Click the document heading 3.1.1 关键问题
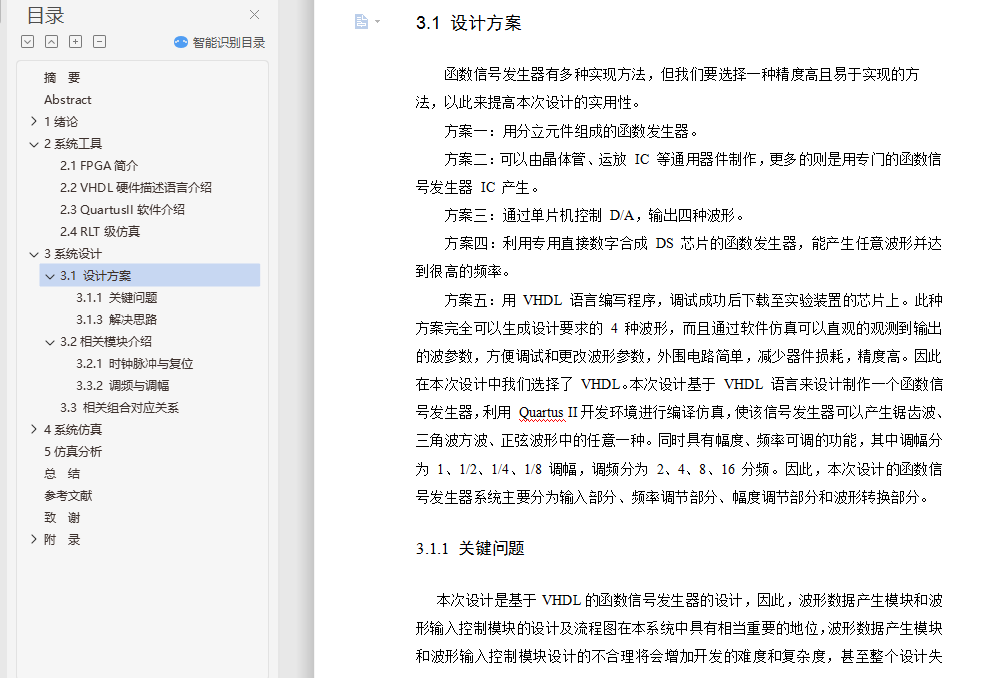1000x678 pixels. pos(470,549)
